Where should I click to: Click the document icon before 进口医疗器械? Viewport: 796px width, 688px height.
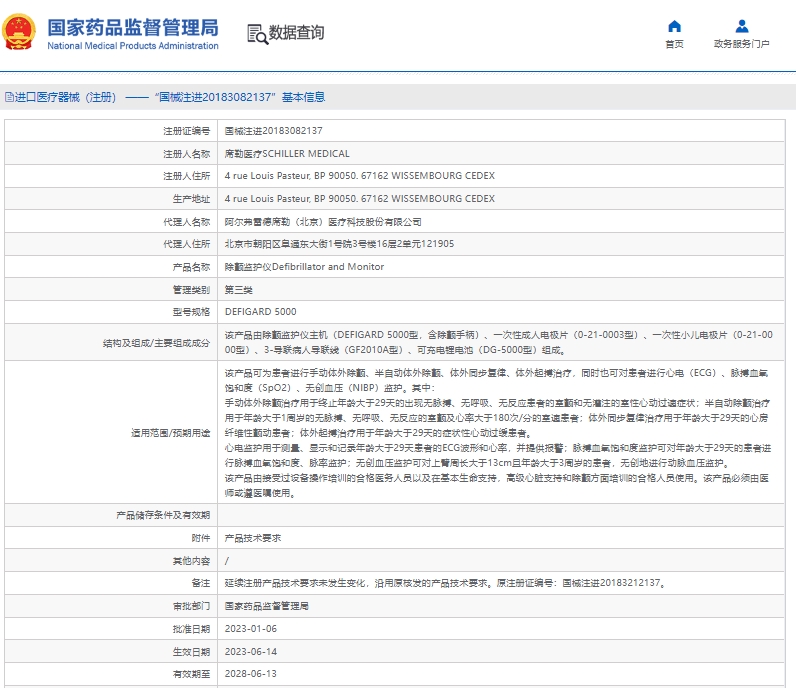coord(9,97)
